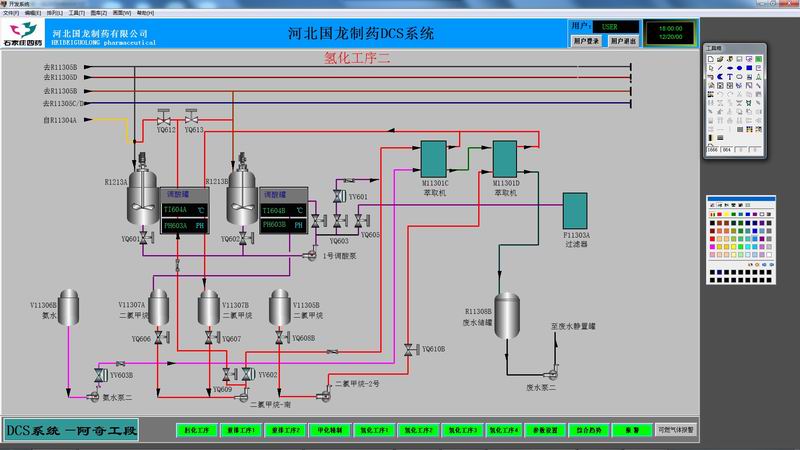Select the filled blue rectangle tool
The height and width of the screenshot is (450, 800).
click(749, 68)
